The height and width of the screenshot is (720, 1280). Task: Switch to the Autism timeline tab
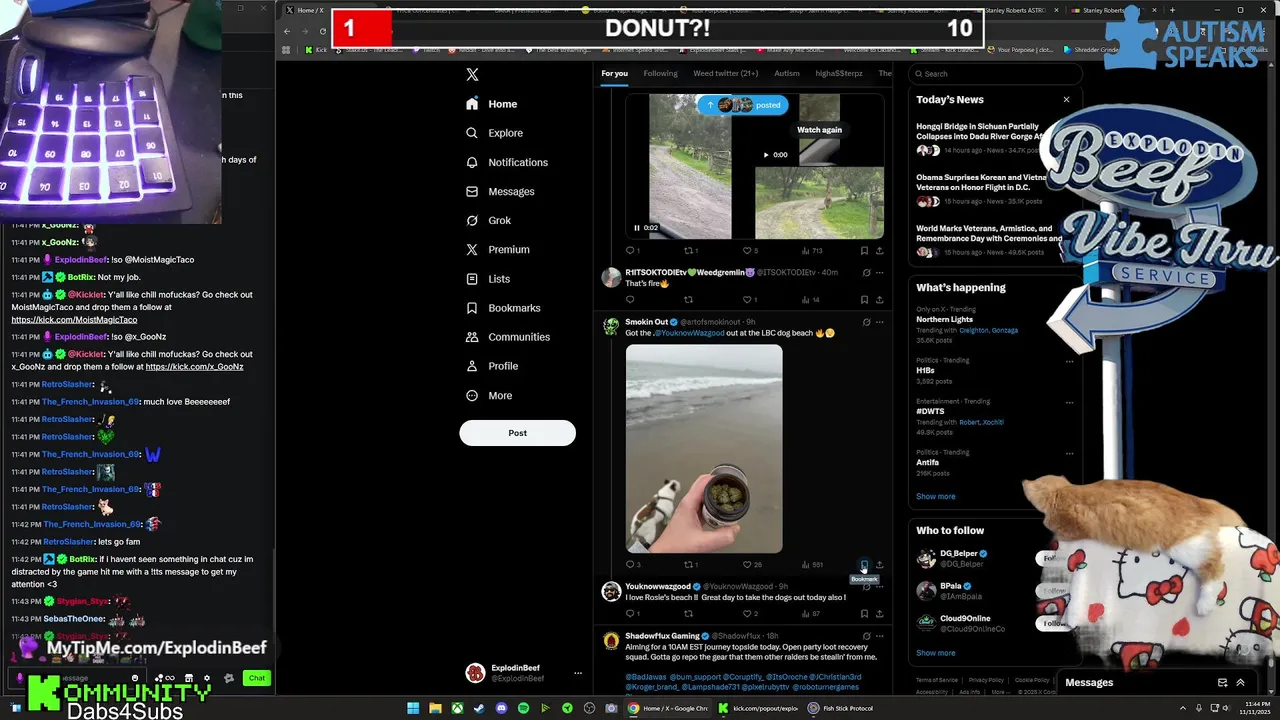[x=787, y=73]
